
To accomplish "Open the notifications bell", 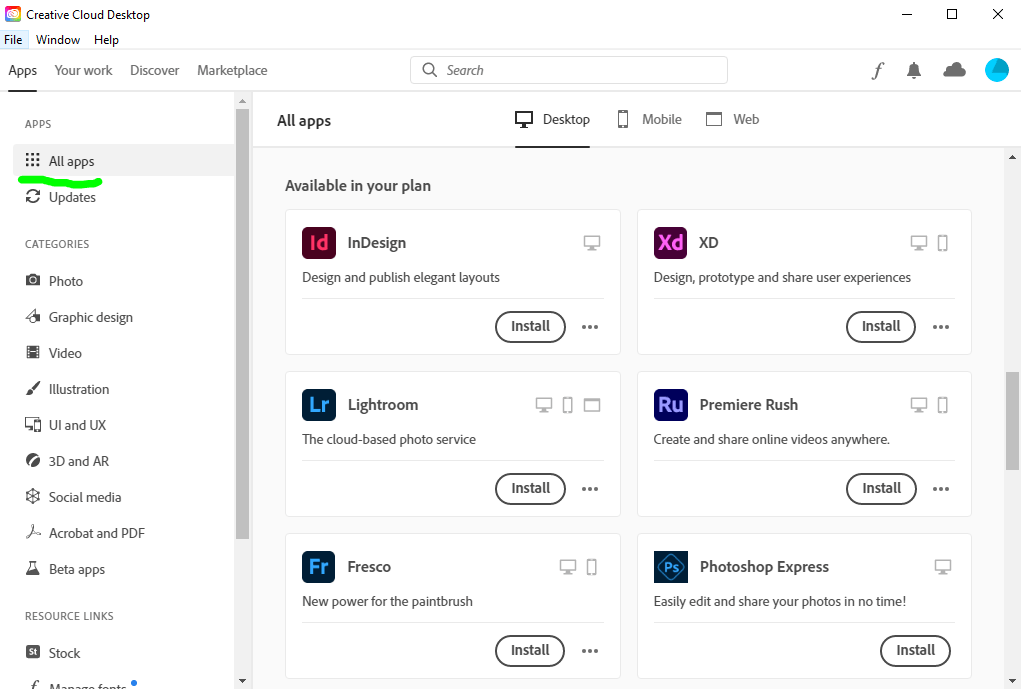I will click(x=913, y=70).
